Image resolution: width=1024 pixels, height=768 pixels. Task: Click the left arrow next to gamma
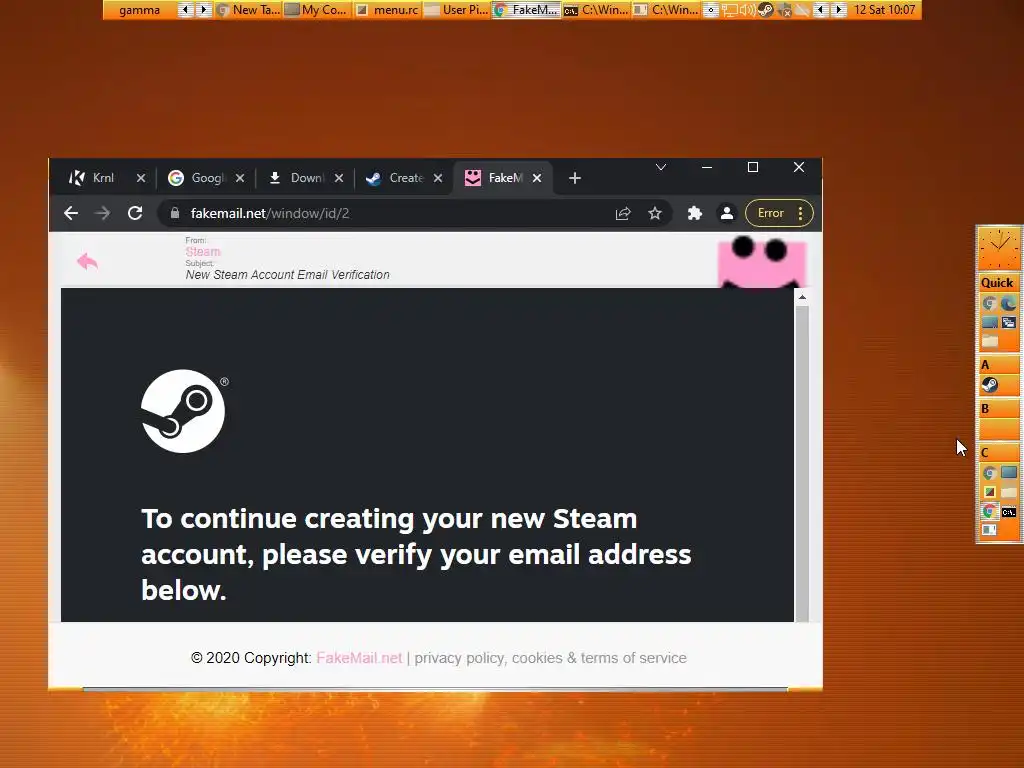(185, 10)
